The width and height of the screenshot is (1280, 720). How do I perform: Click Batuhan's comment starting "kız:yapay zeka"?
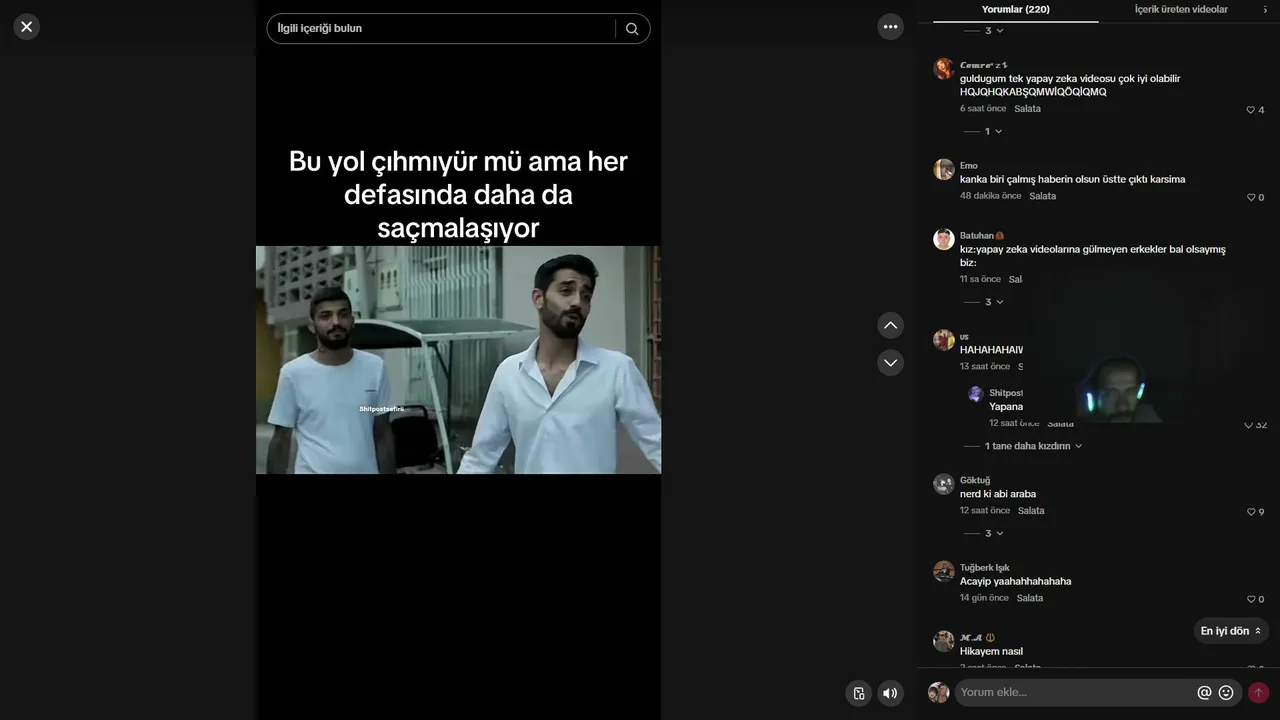1093,256
